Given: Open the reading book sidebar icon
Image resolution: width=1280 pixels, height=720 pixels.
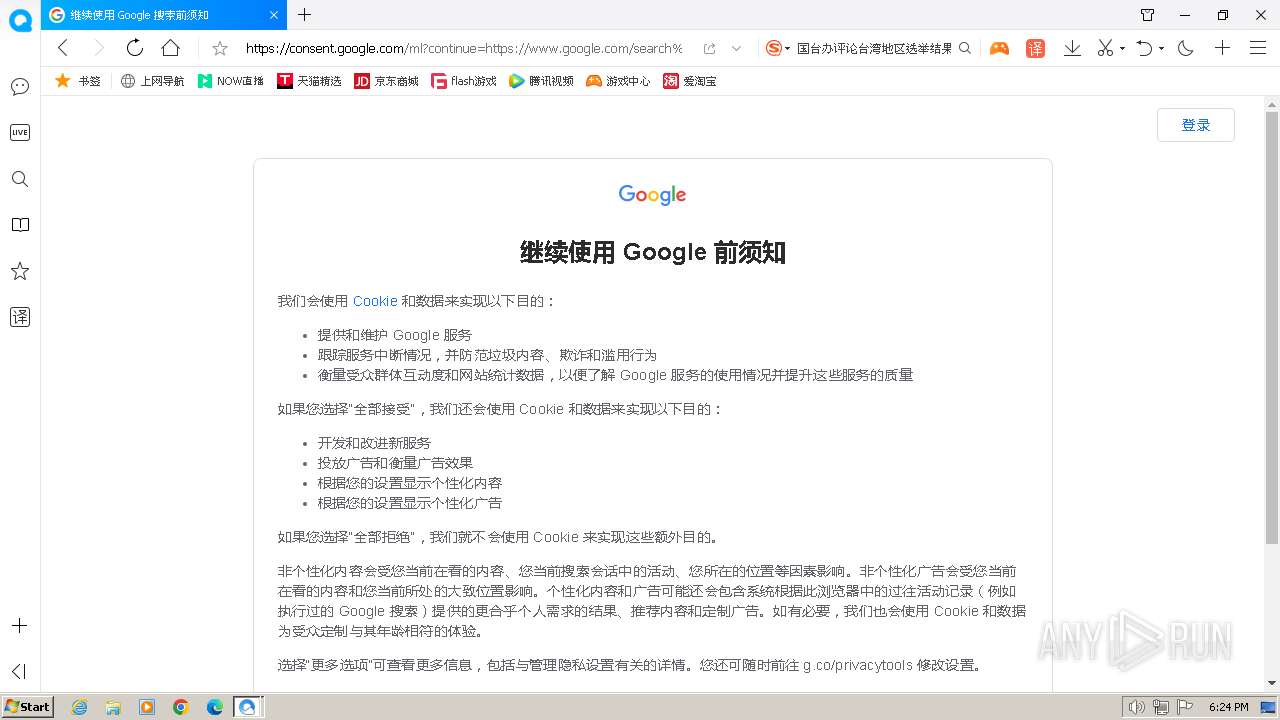Looking at the screenshot, I should 19,225.
